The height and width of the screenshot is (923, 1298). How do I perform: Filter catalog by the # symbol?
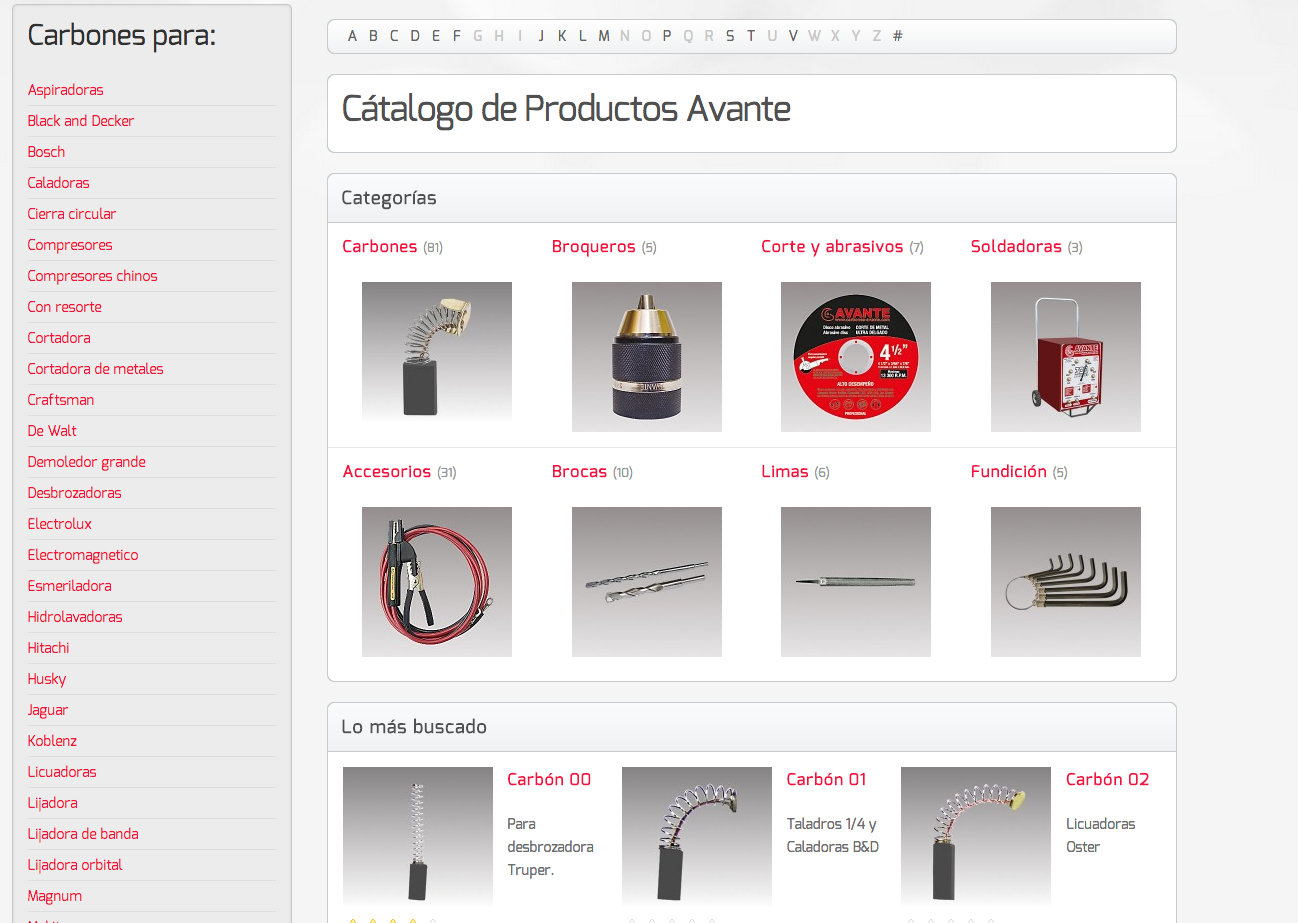click(x=898, y=36)
